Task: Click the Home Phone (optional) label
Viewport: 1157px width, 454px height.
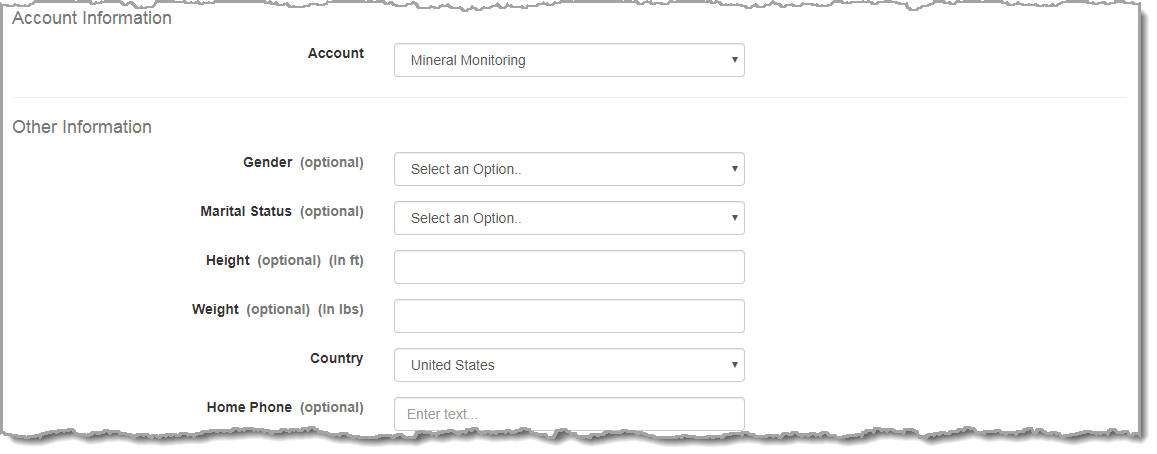Action: (285, 407)
